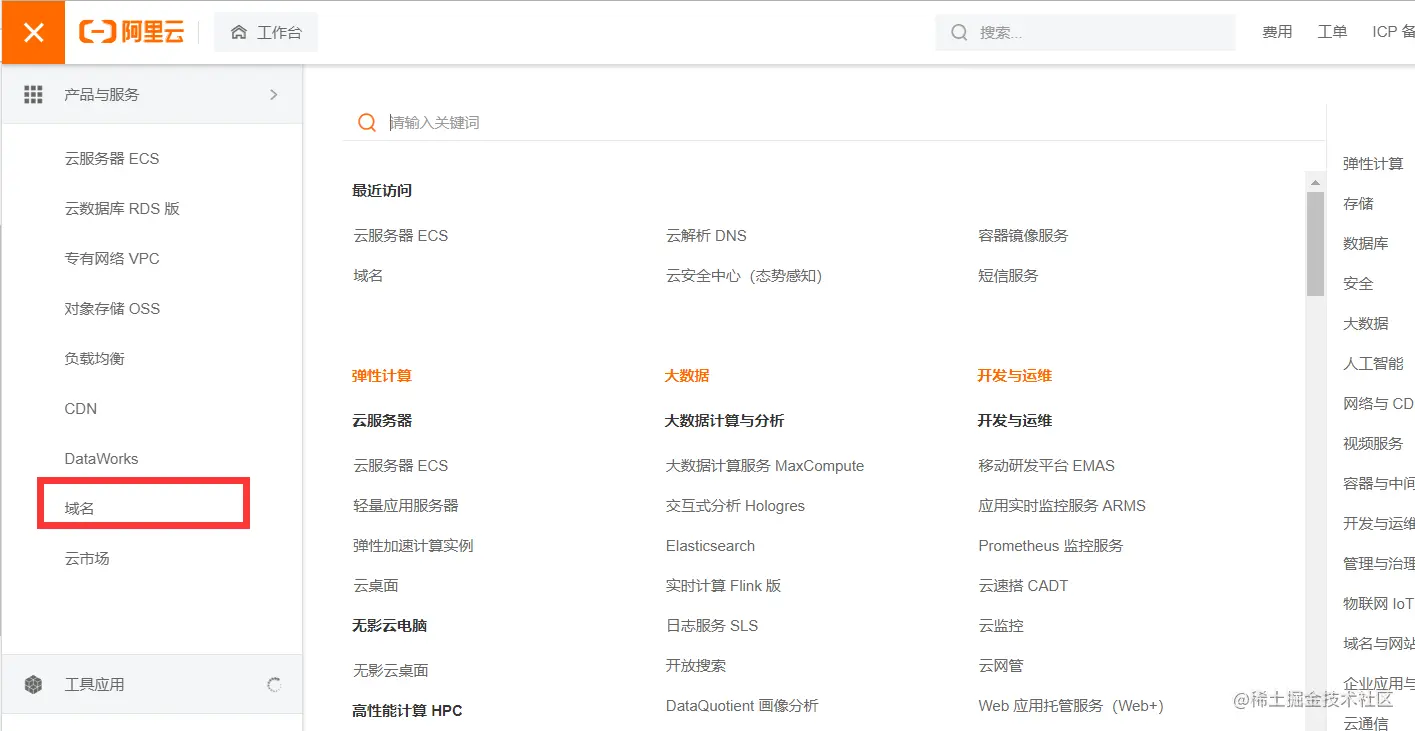Image resolution: width=1415 pixels, height=731 pixels.
Task: Click the cube icon beside 工具应用
Action: (33, 684)
